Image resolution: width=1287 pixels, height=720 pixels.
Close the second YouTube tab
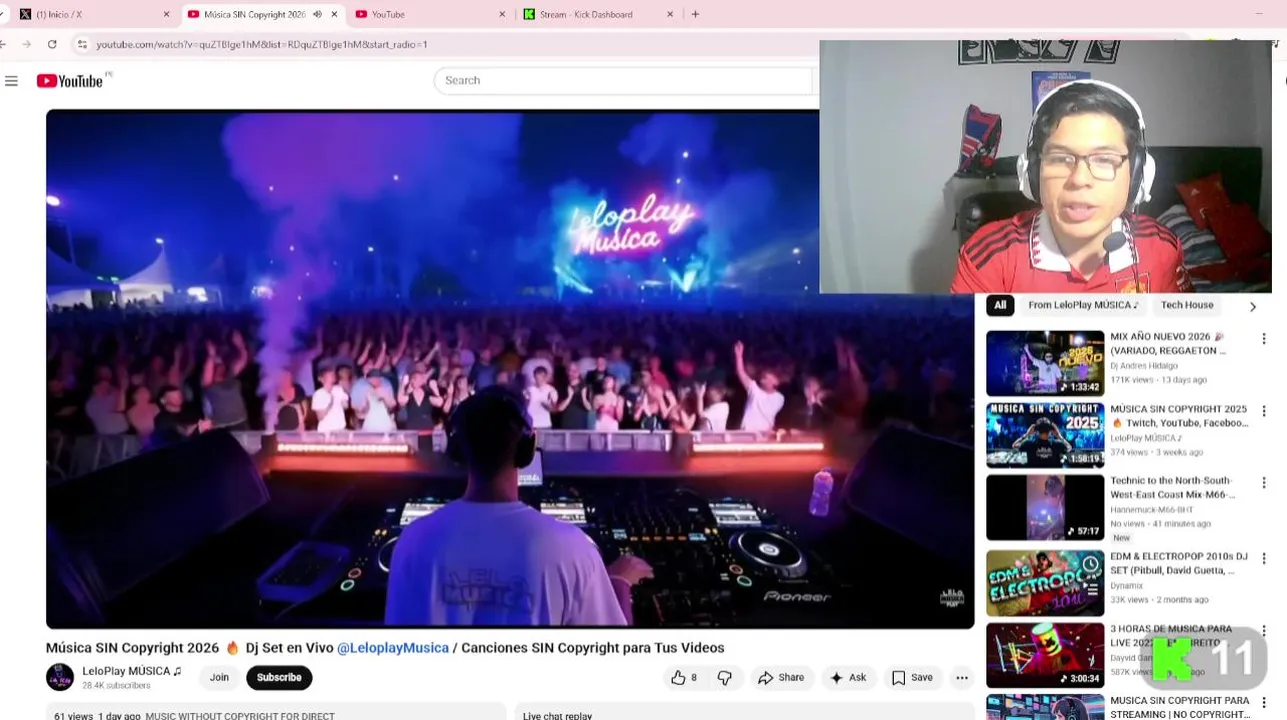[x=502, y=14]
